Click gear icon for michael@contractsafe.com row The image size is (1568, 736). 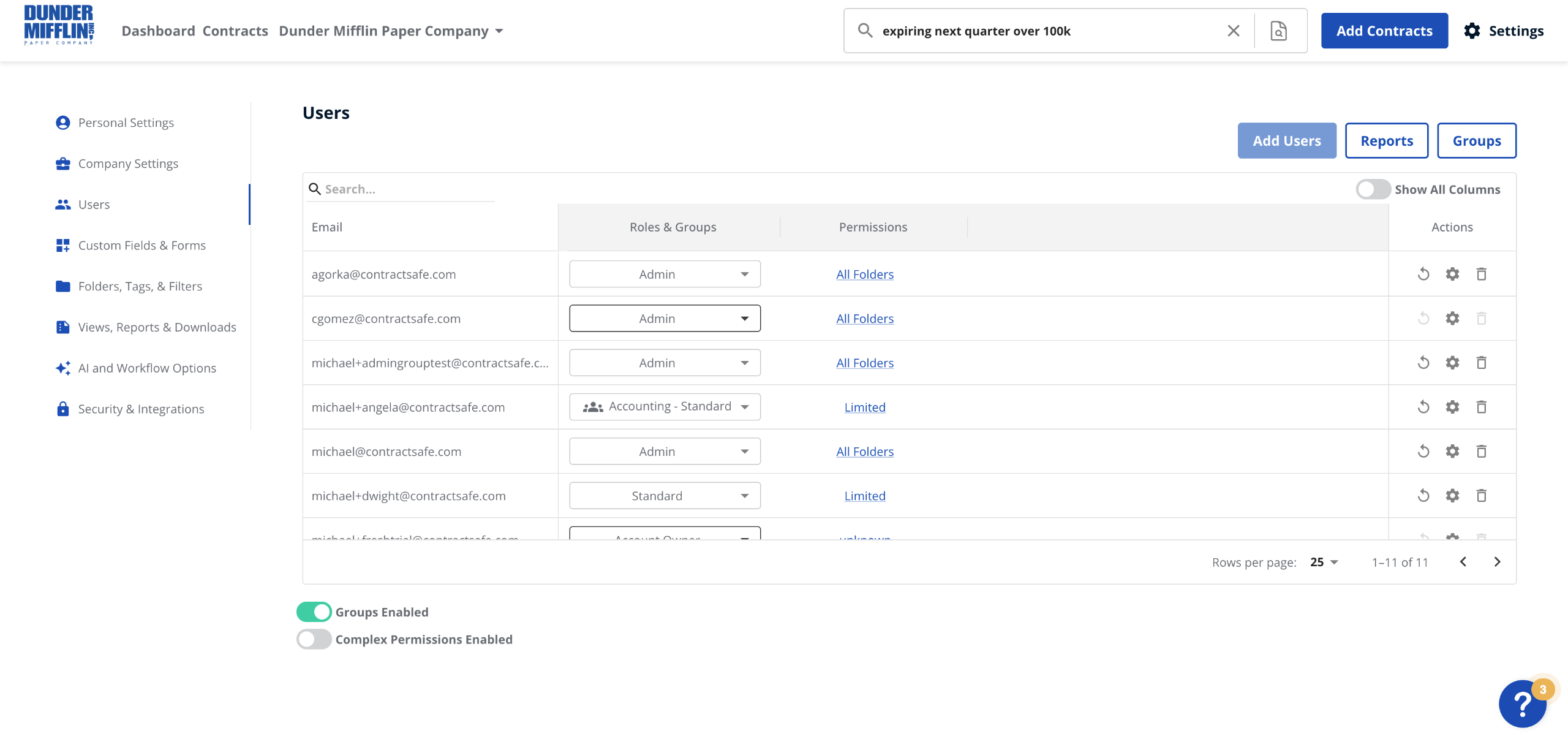tap(1452, 452)
